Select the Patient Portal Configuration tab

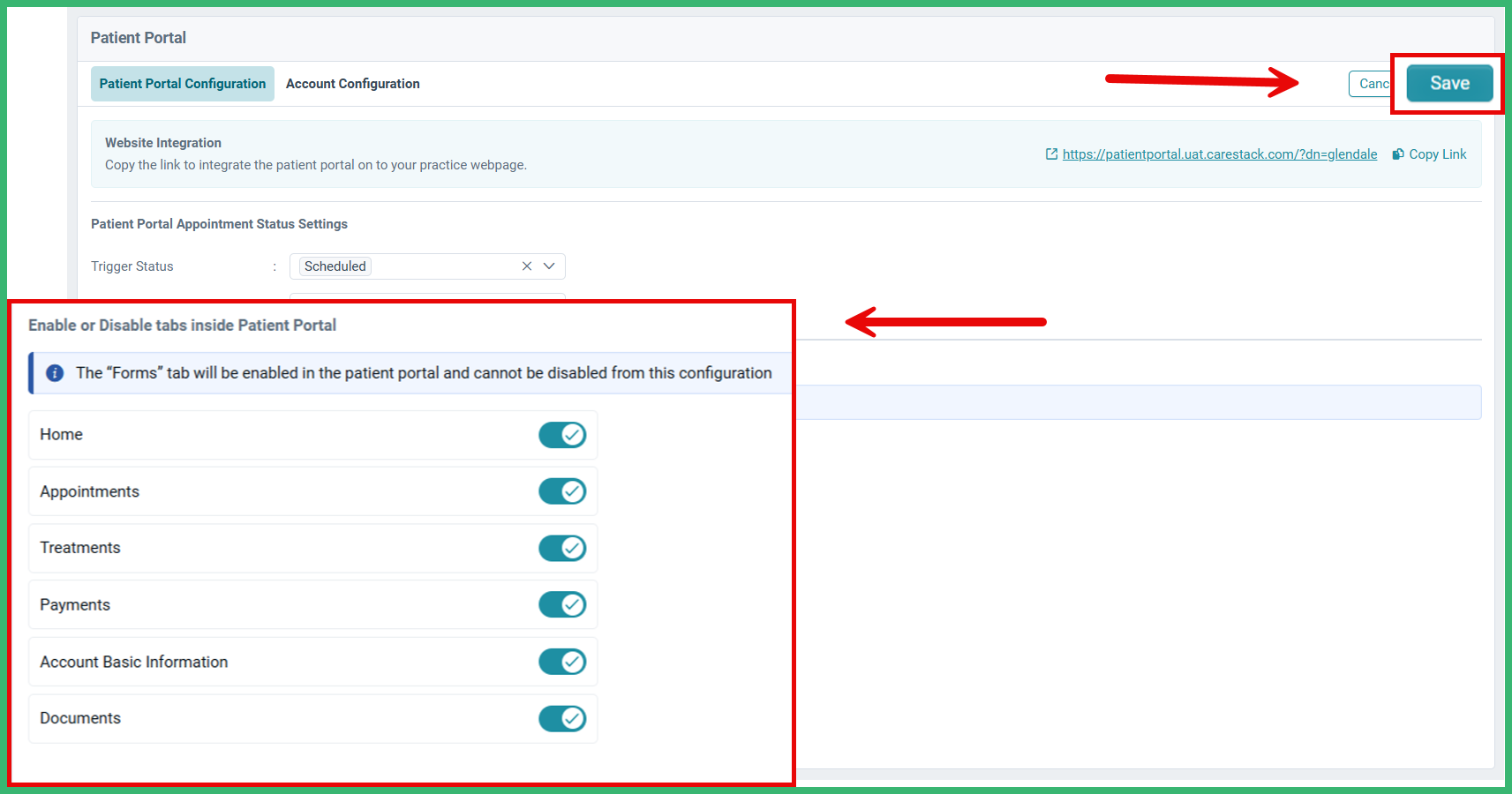click(182, 83)
